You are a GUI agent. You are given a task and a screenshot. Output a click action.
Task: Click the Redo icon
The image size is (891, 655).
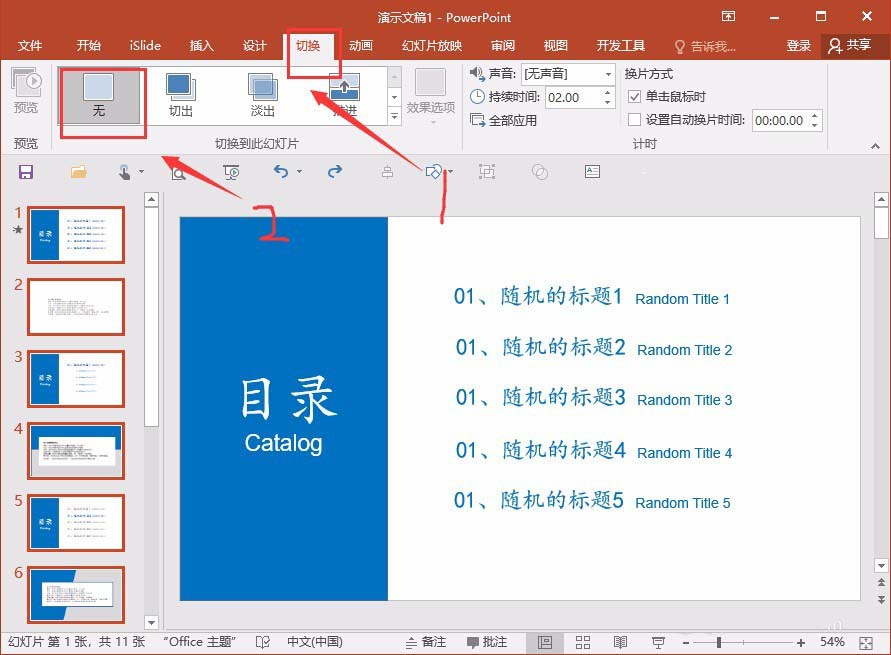coord(333,172)
